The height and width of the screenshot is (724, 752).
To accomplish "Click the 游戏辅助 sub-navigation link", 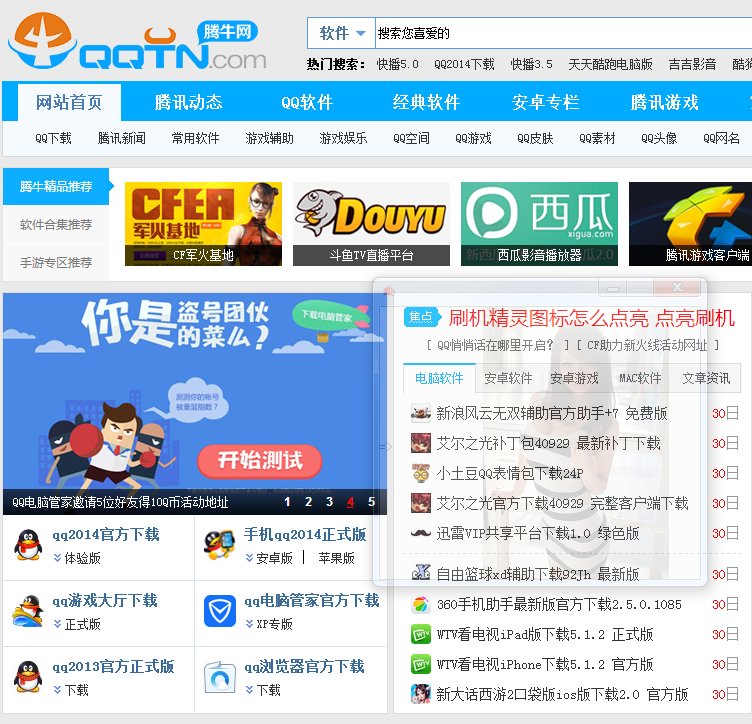I will click(269, 139).
